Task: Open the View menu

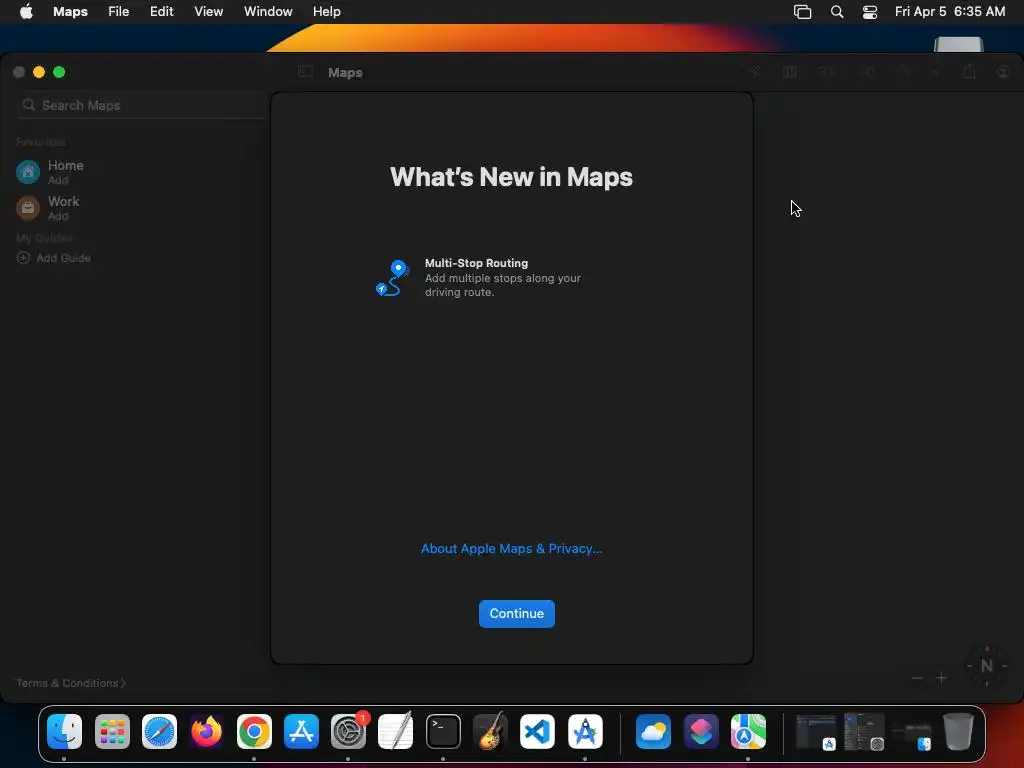Action: pyautogui.click(x=208, y=11)
